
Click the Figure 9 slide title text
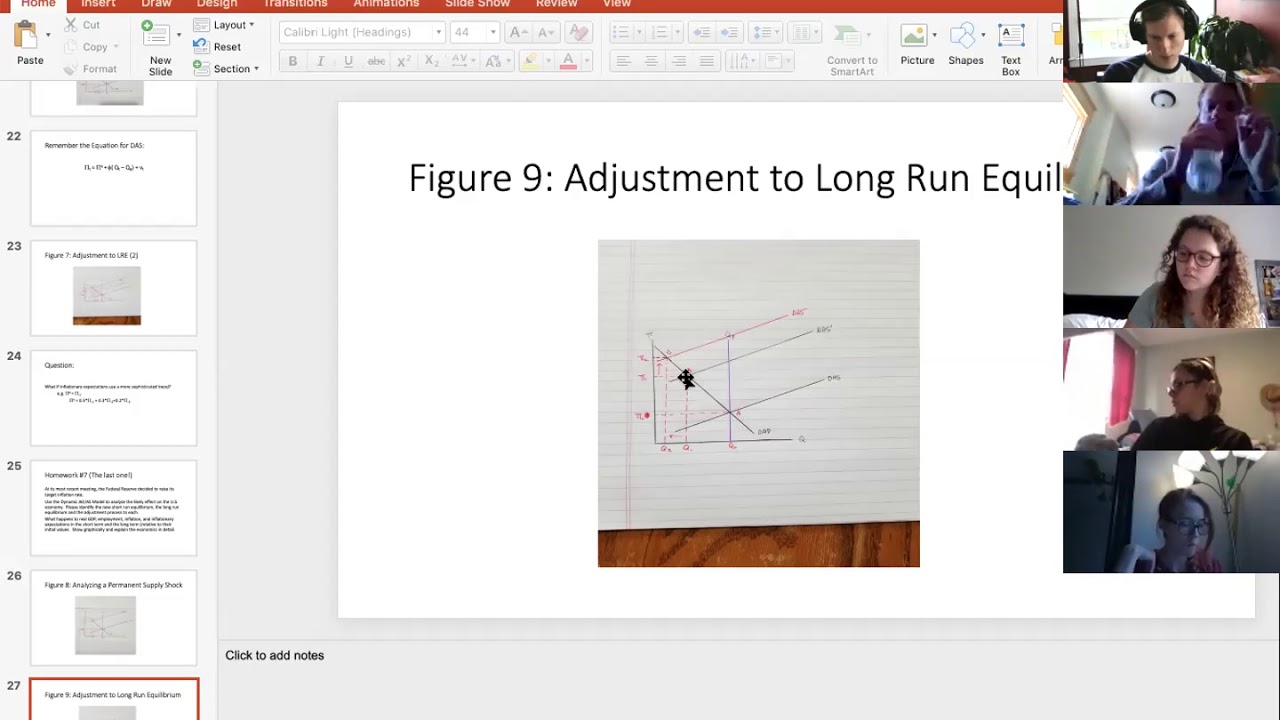(735, 178)
